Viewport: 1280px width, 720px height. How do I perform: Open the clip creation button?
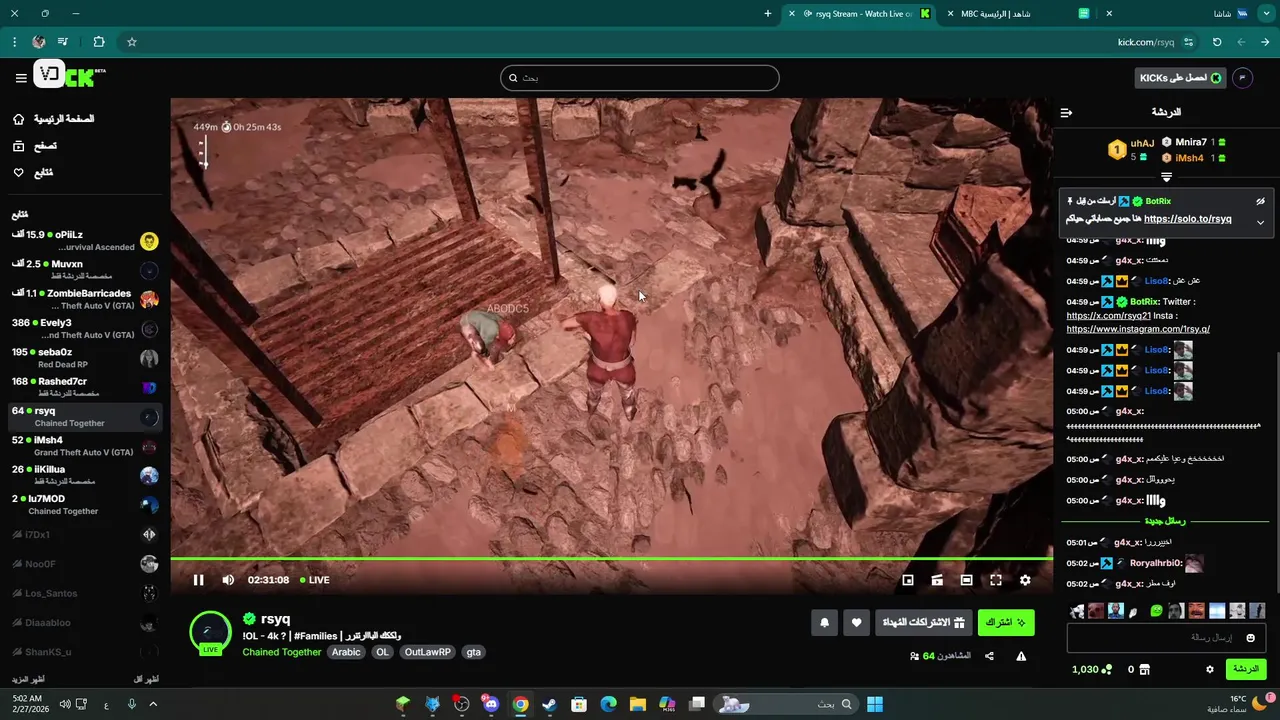click(937, 580)
